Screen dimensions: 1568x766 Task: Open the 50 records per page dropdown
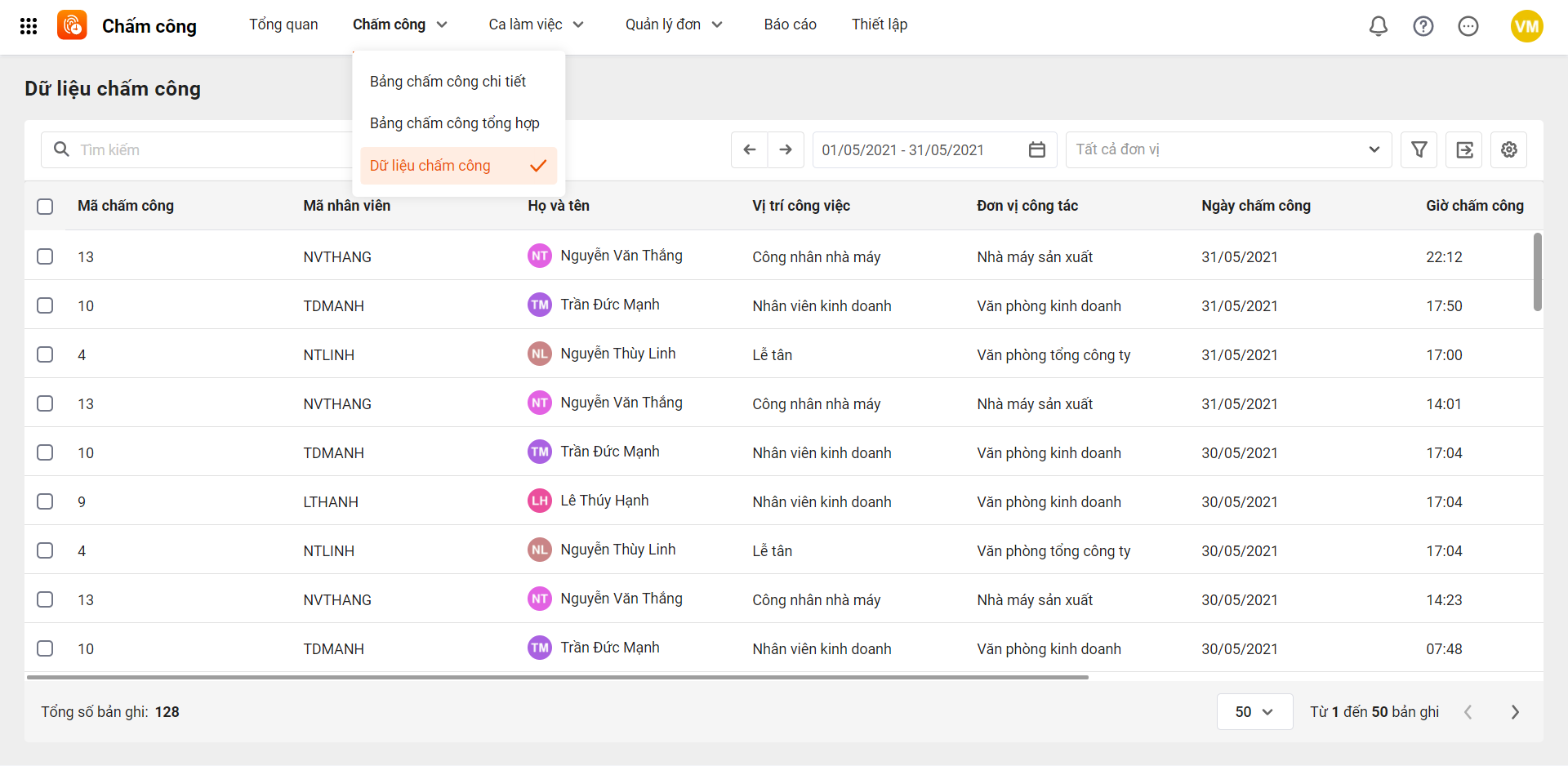coord(1254,711)
